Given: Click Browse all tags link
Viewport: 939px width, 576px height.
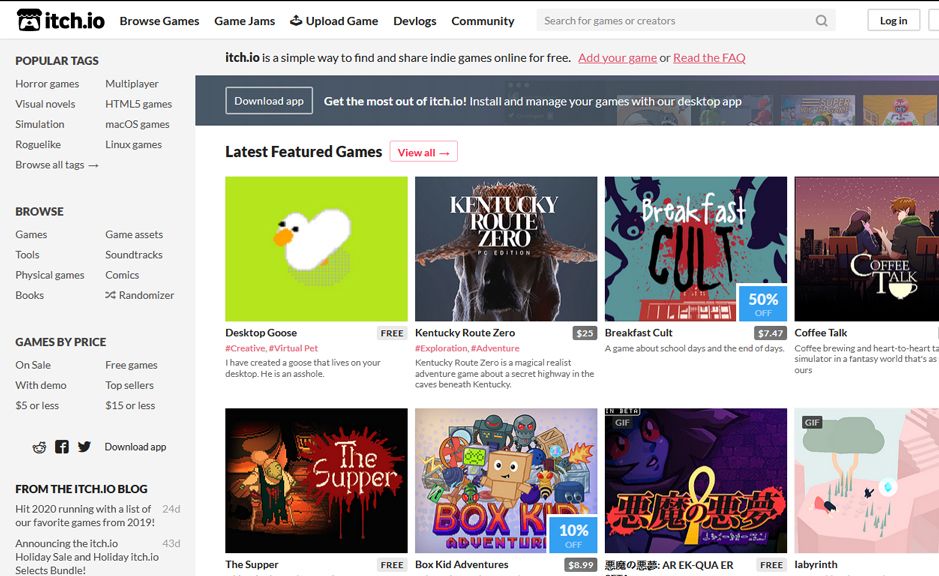Looking at the screenshot, I should tap(57, 165).
